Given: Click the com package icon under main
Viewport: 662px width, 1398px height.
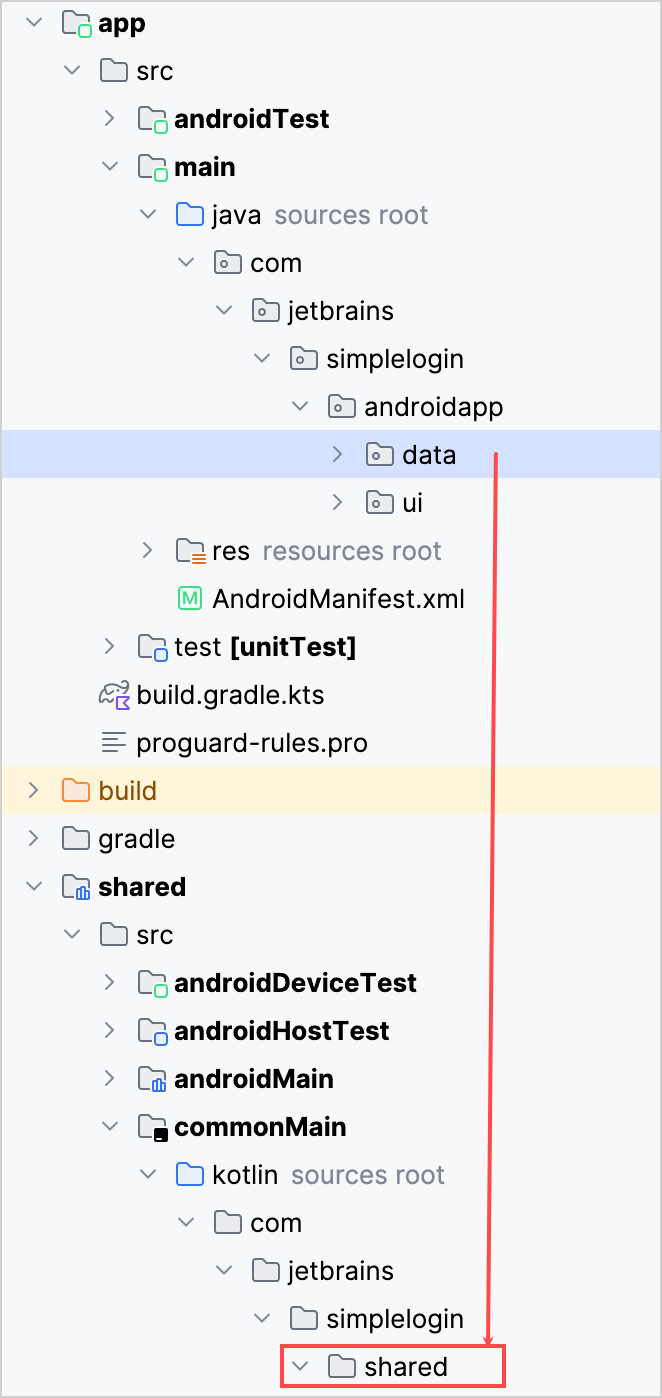Looking at the screenshot, I should [x=227, y=262].
